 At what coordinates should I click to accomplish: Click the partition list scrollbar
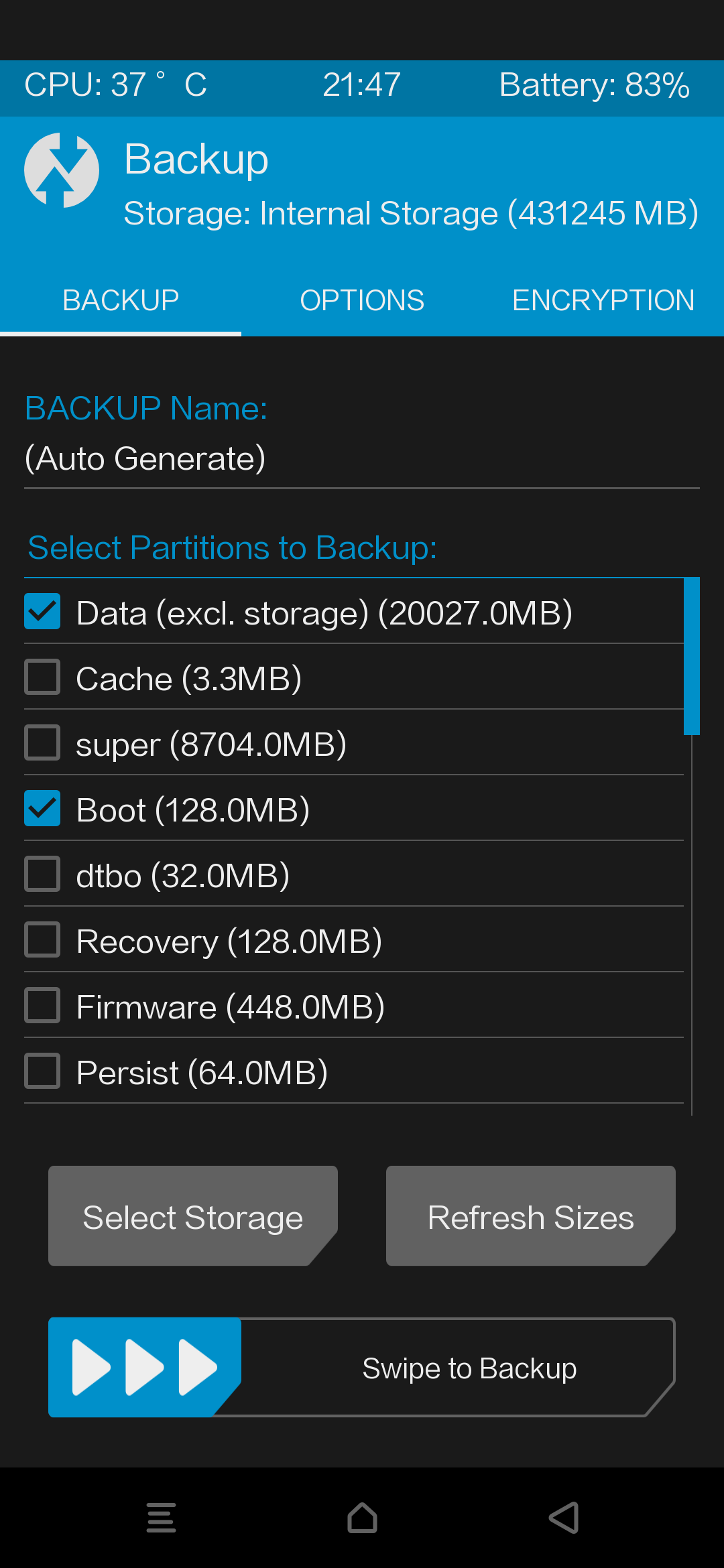(692, 657)
